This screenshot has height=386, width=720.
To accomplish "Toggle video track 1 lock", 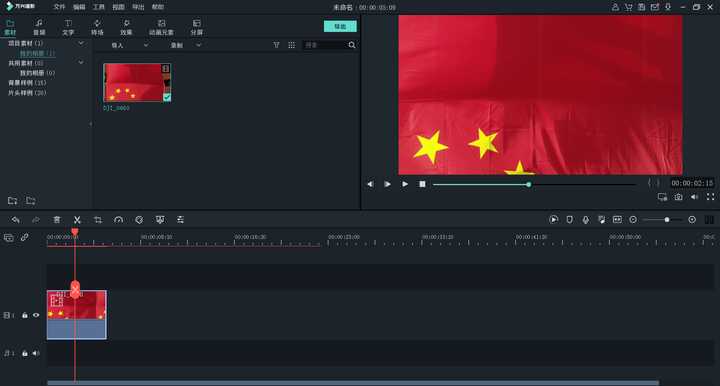I will (x=25, y=315).
